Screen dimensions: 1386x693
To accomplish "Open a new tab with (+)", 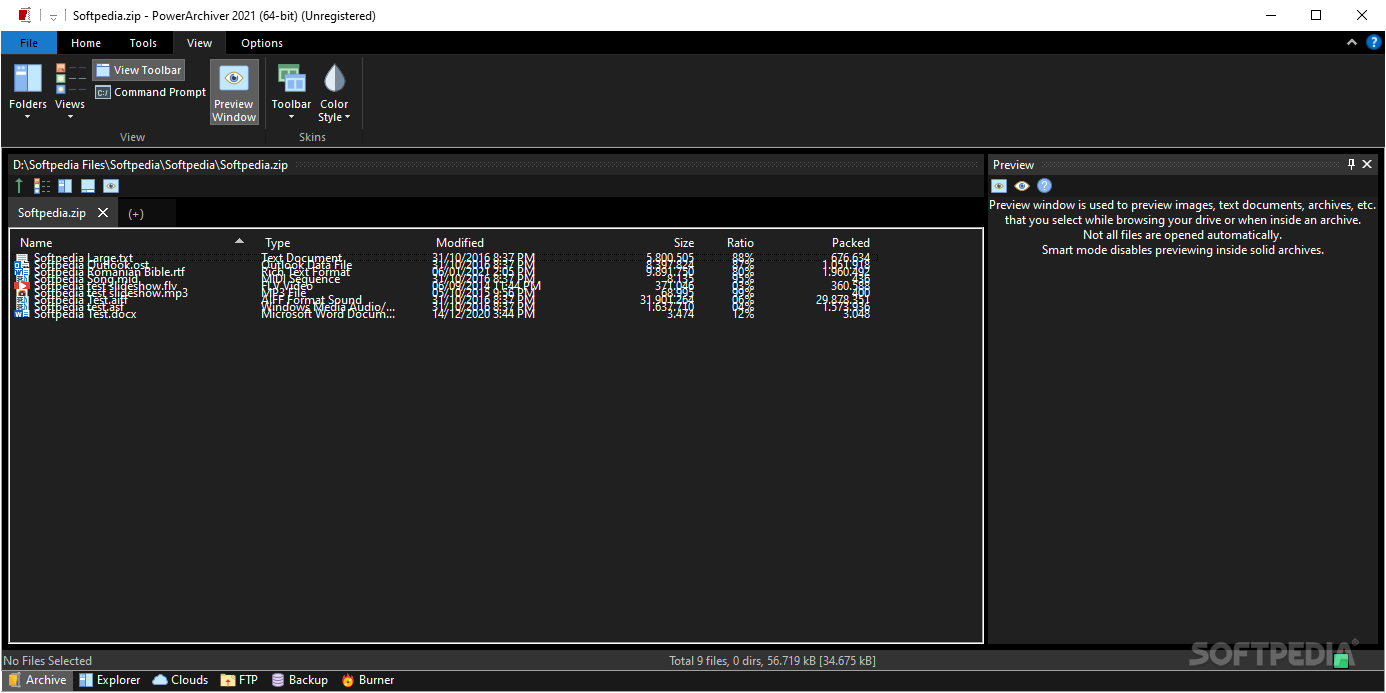I will point(136,213).
